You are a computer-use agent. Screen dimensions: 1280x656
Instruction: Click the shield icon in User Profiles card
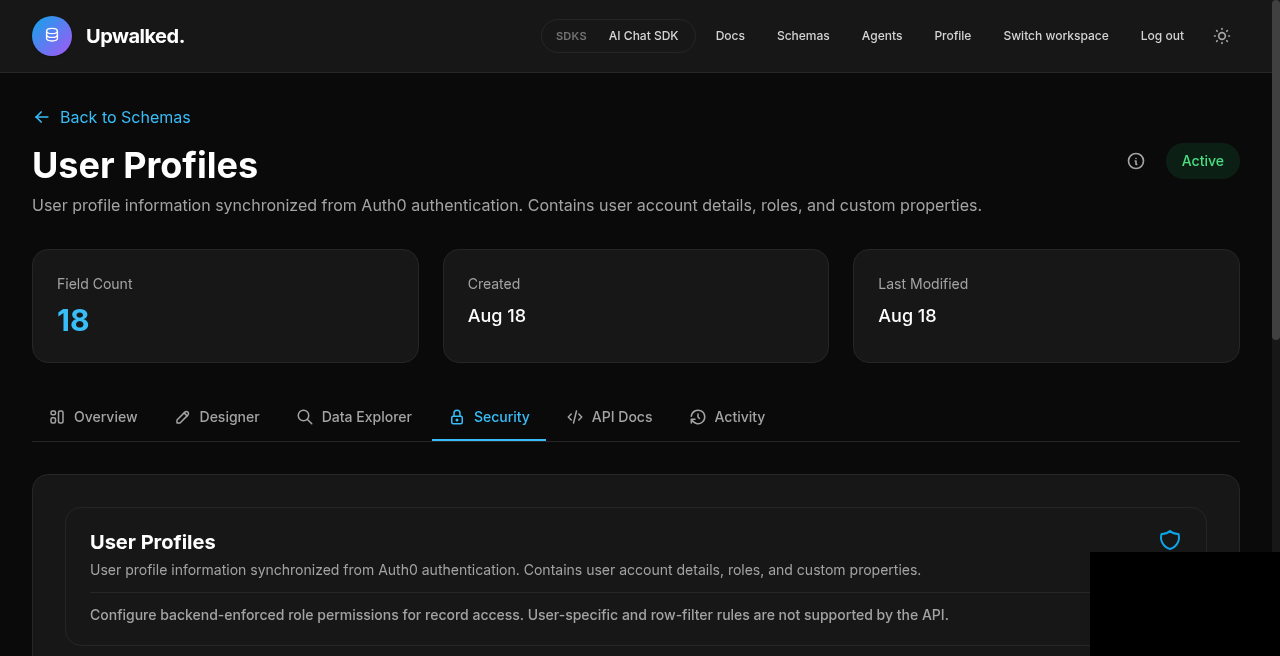point(1170,540)
